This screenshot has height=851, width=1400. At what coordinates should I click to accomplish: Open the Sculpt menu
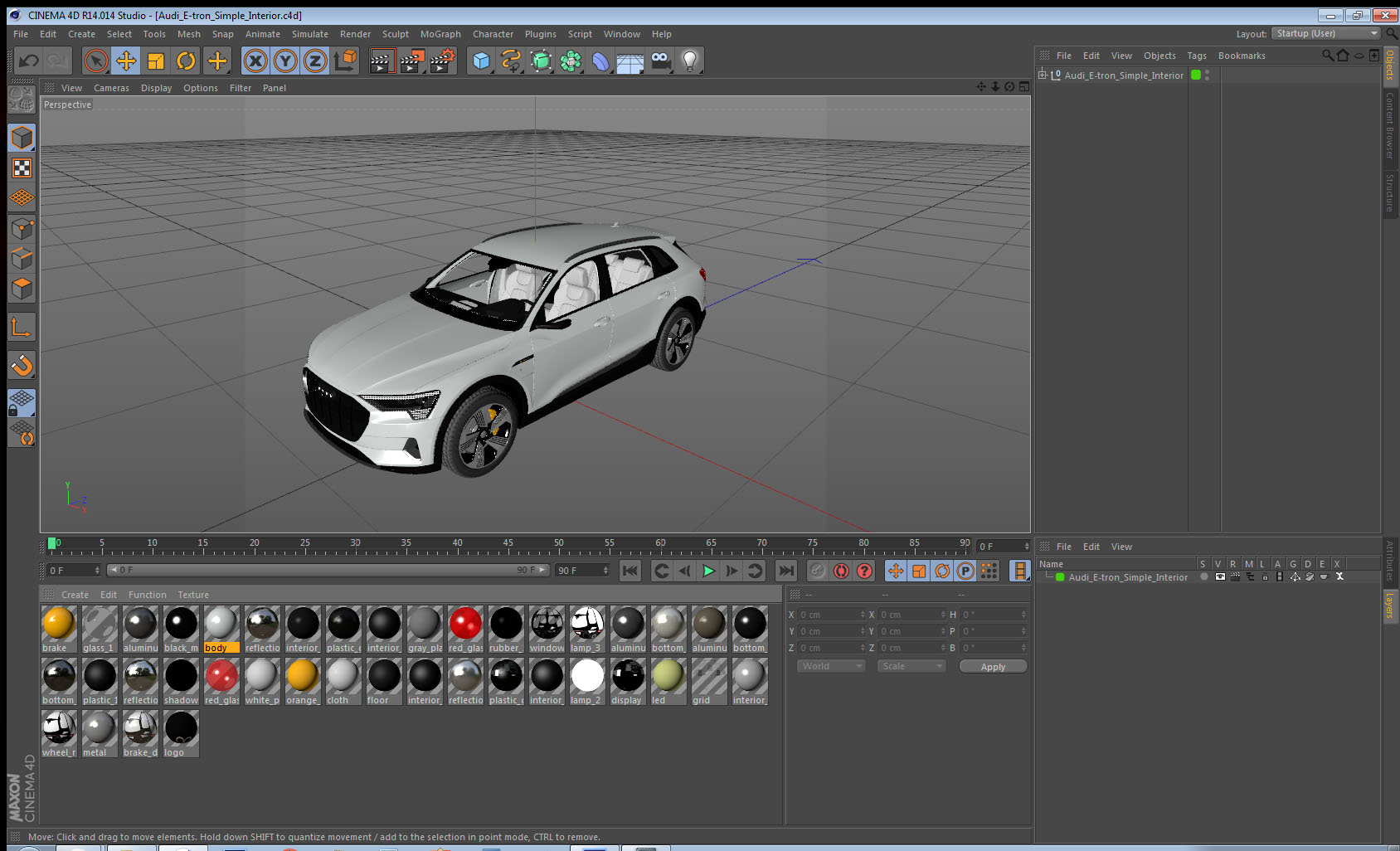coord(395,34)
